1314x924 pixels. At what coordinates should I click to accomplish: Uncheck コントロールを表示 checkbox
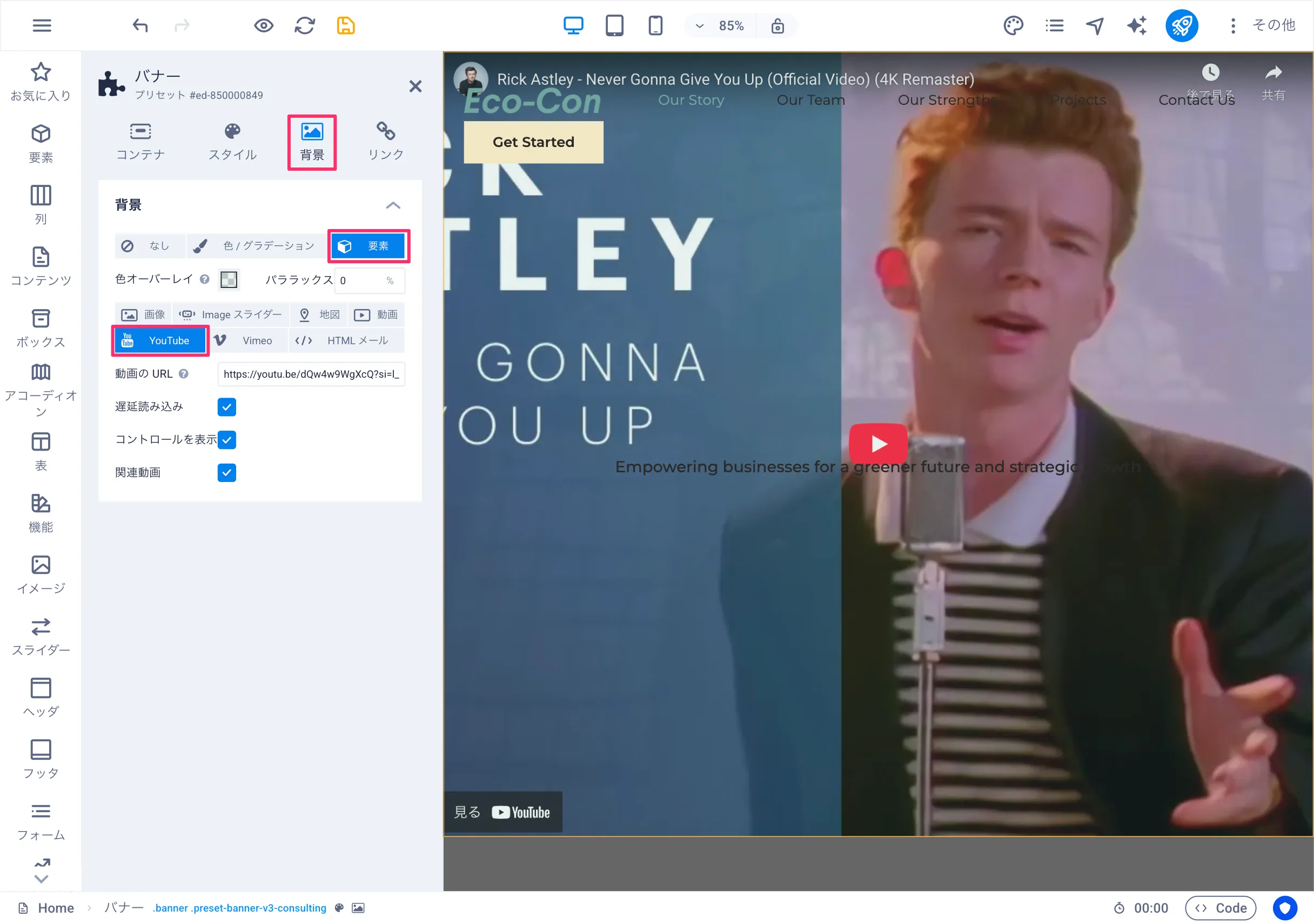click(226, 440)
